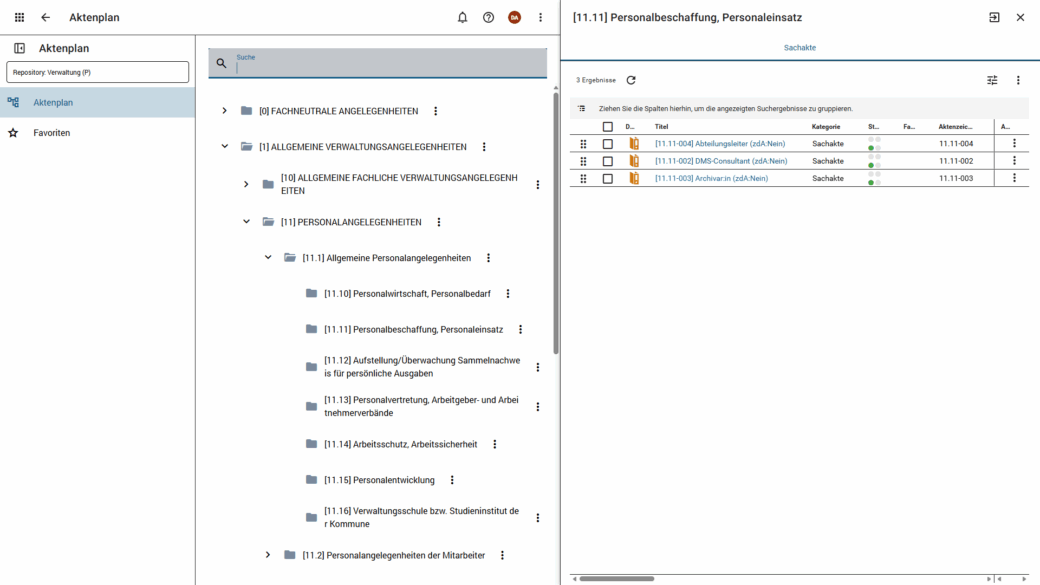Click the back arrow next to Aktenplan
This screenshot has height=585, width=1040.
click(46, 17)
